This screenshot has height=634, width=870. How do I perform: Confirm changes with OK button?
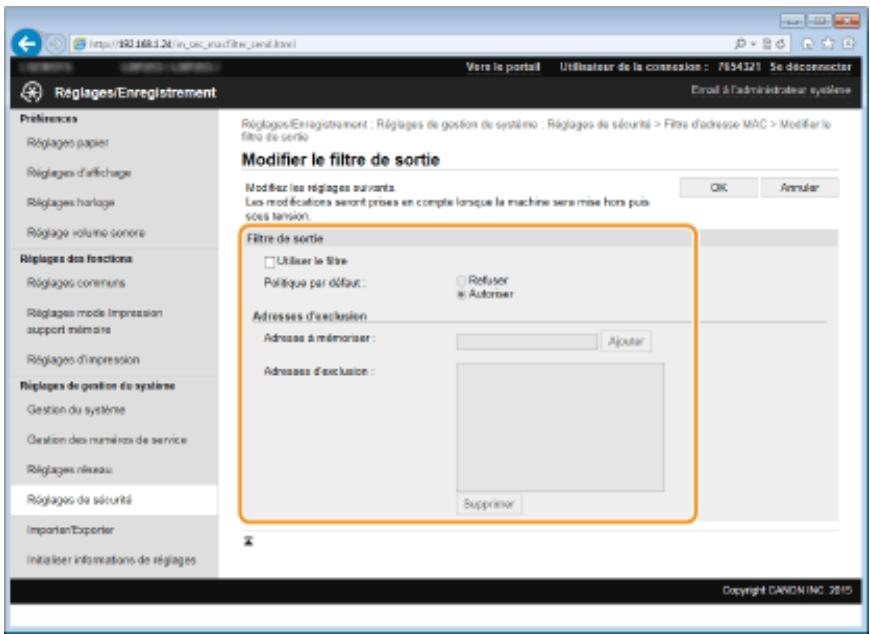tap(719, 187)
